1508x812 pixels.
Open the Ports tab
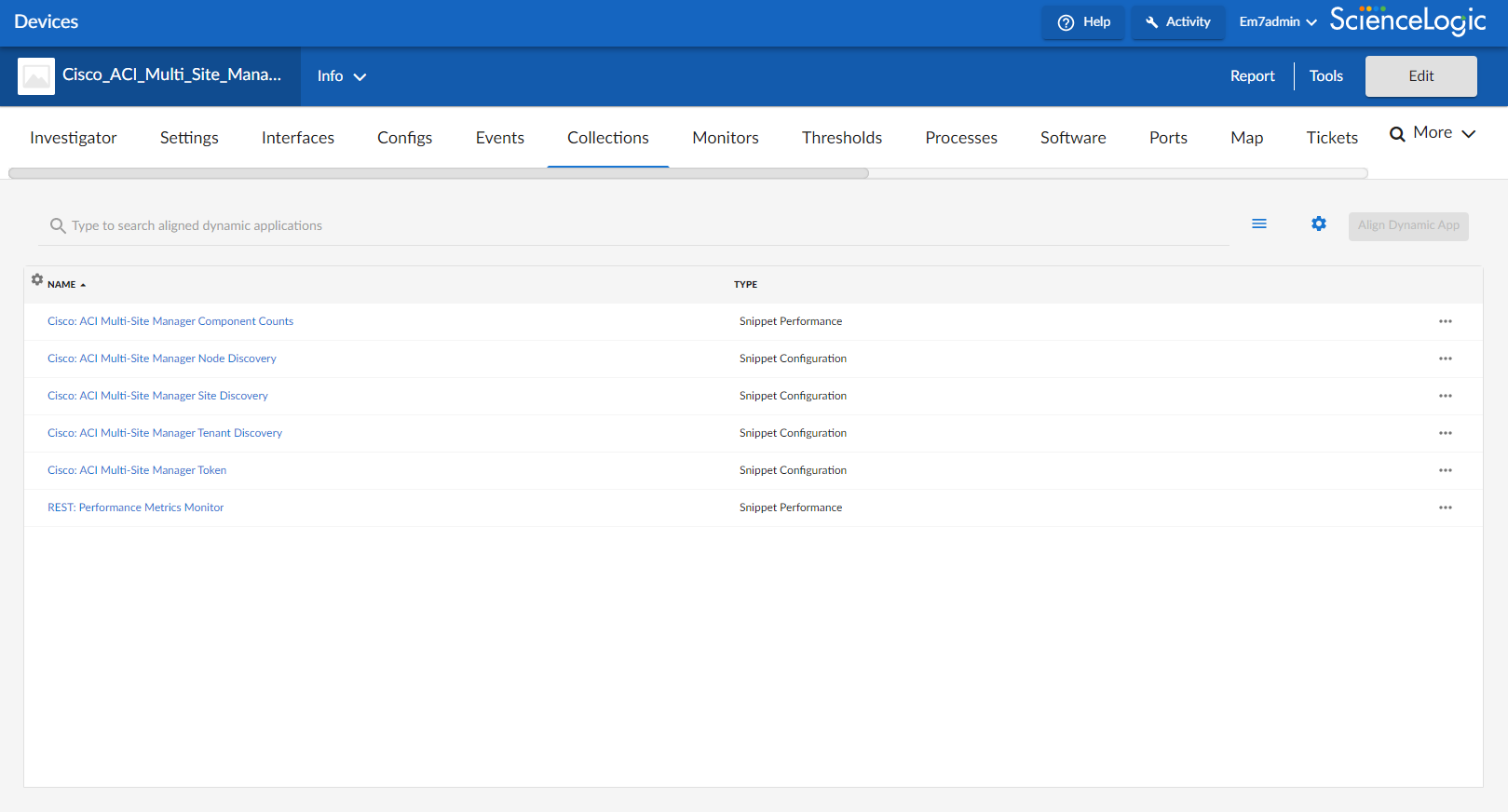(1168, 138)
